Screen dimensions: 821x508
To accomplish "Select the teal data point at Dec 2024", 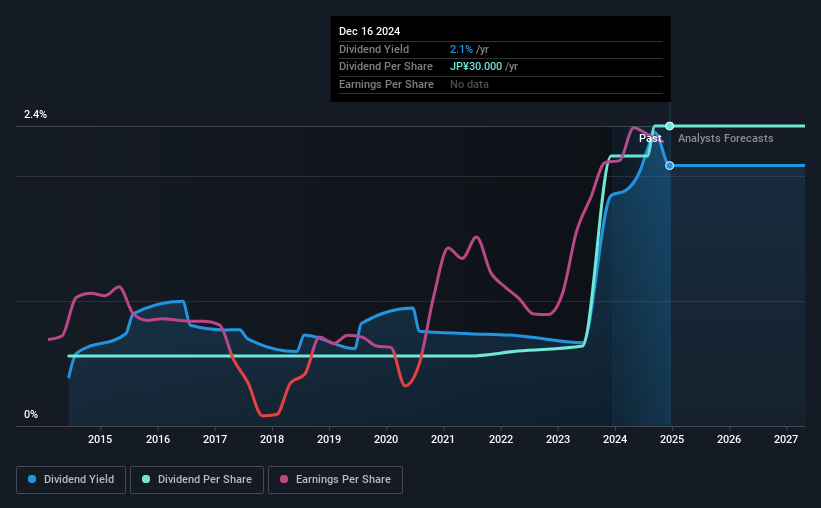I will coord(670,126).
